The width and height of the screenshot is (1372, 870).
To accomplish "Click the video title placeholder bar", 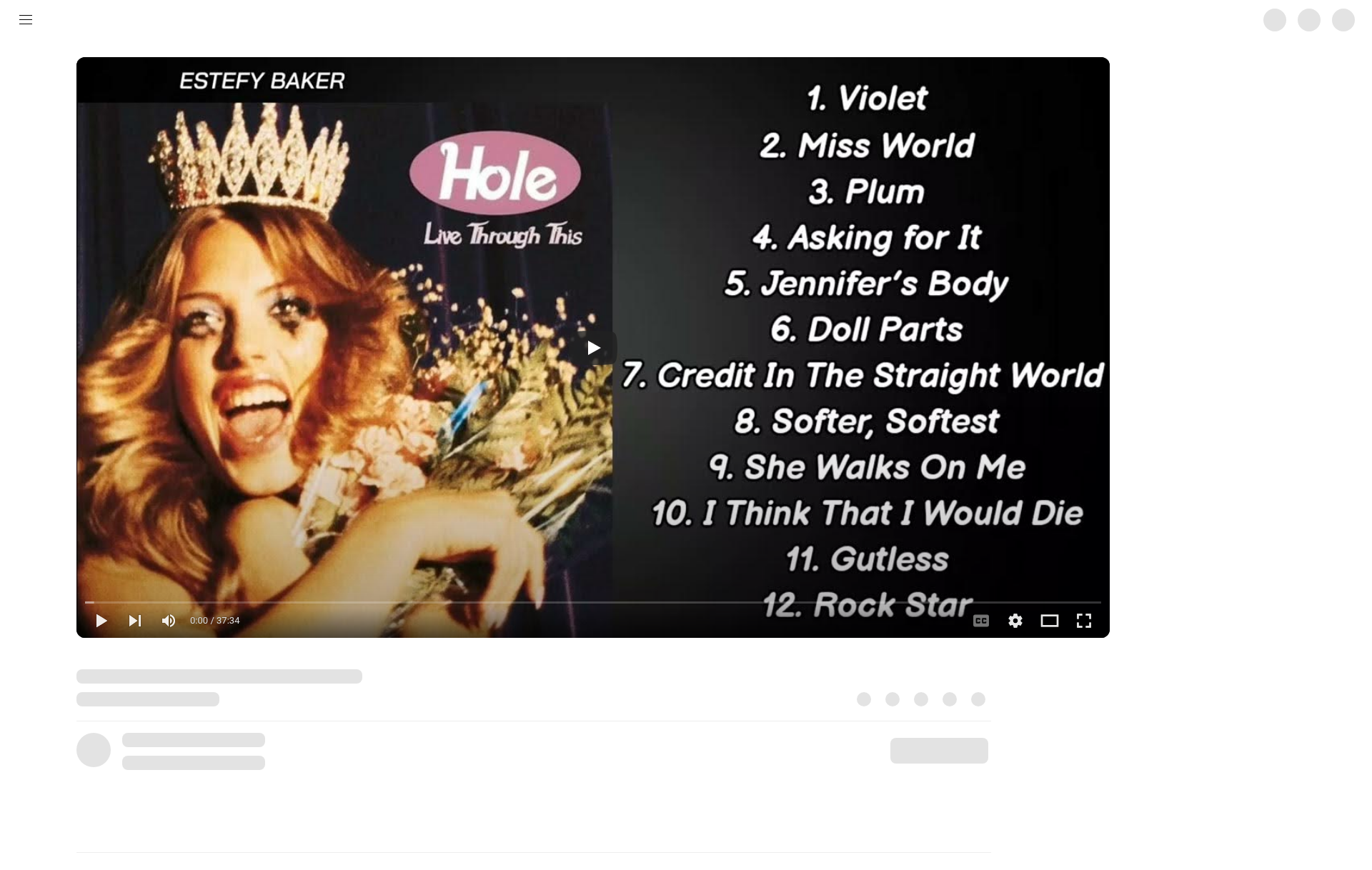I will (219, 676).
